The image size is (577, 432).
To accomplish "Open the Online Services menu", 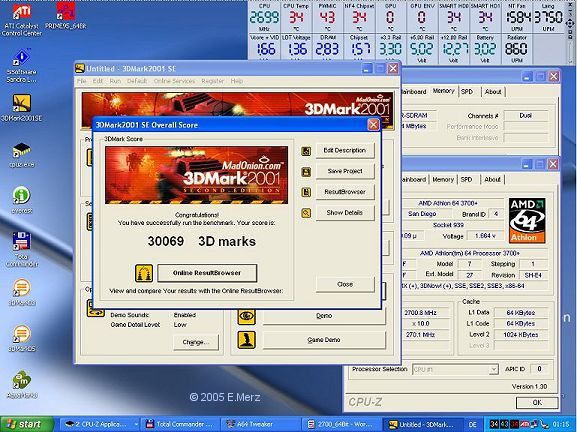I will (174, 81).
